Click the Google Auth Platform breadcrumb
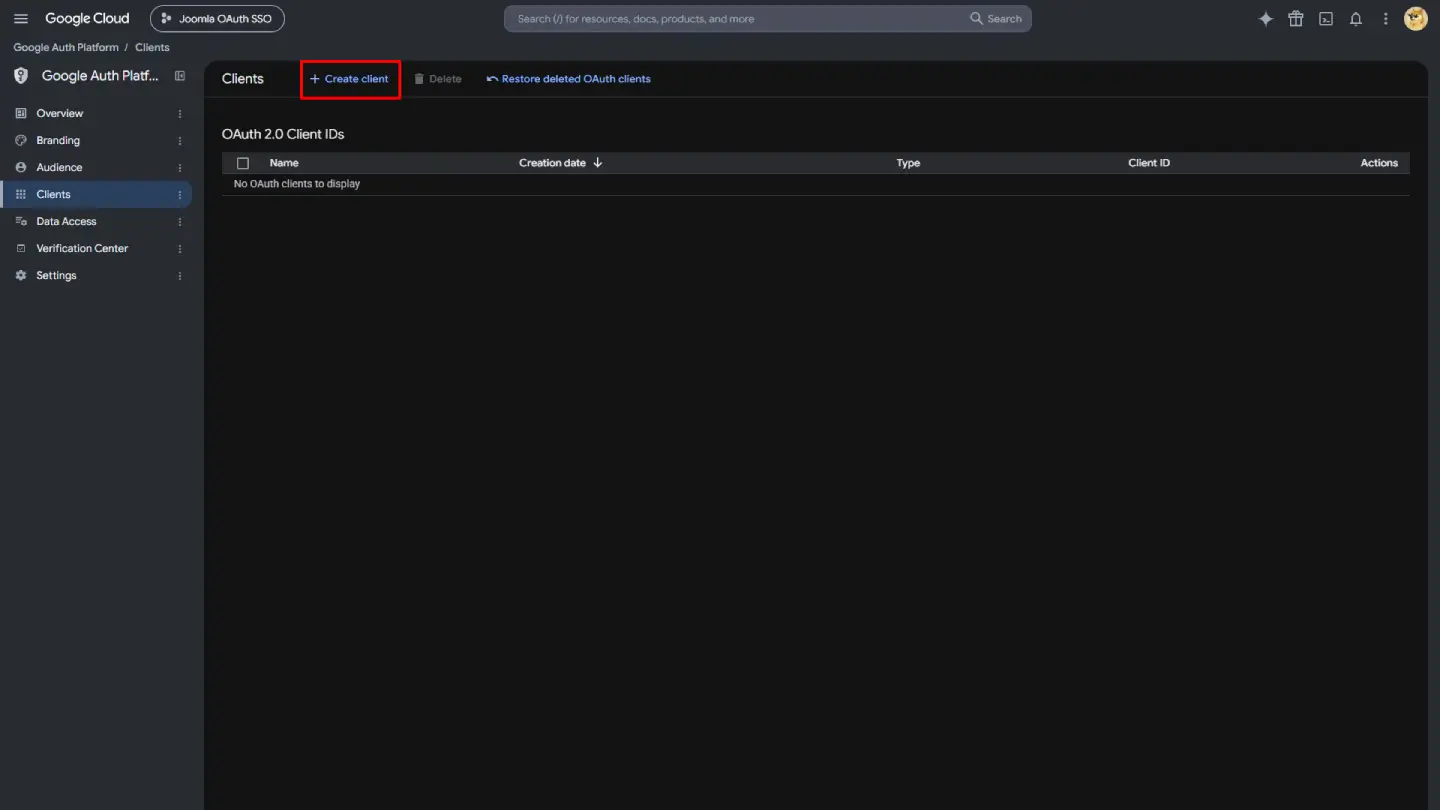 point(66,47)
